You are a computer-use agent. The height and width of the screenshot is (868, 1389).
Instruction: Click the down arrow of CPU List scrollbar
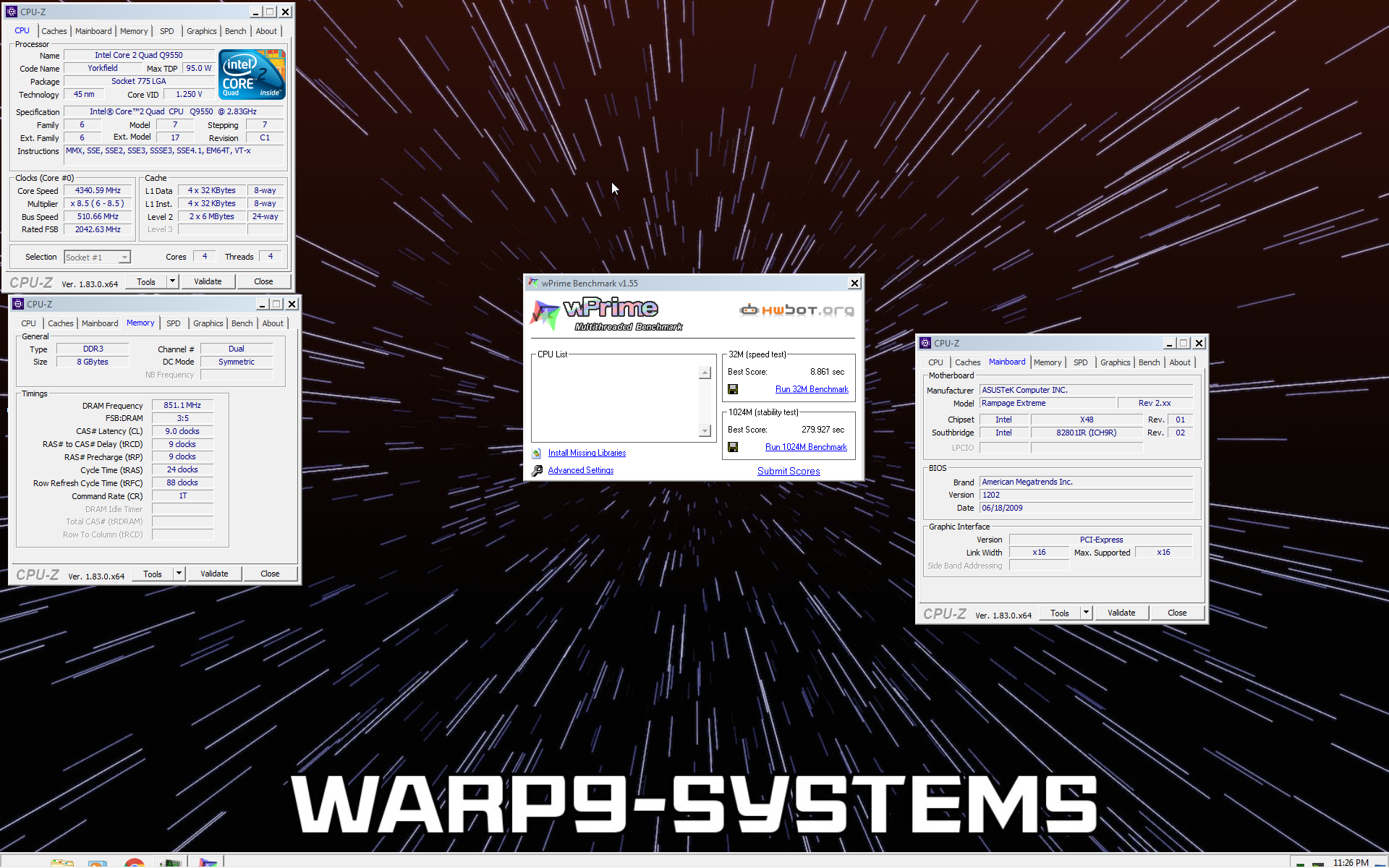[x=705, y=431]
